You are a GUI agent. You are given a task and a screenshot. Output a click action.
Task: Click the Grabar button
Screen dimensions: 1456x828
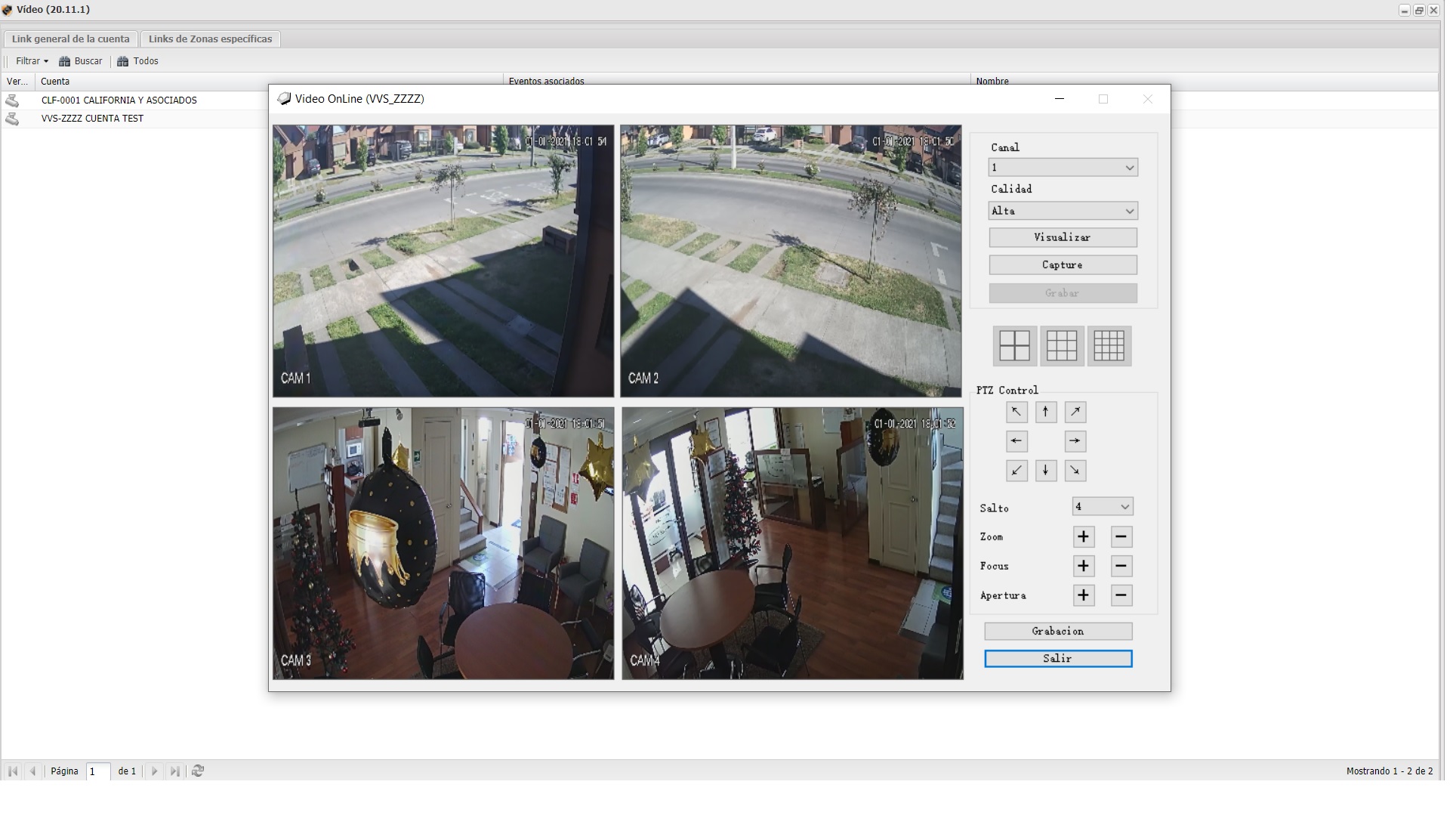click(1063, 293)
